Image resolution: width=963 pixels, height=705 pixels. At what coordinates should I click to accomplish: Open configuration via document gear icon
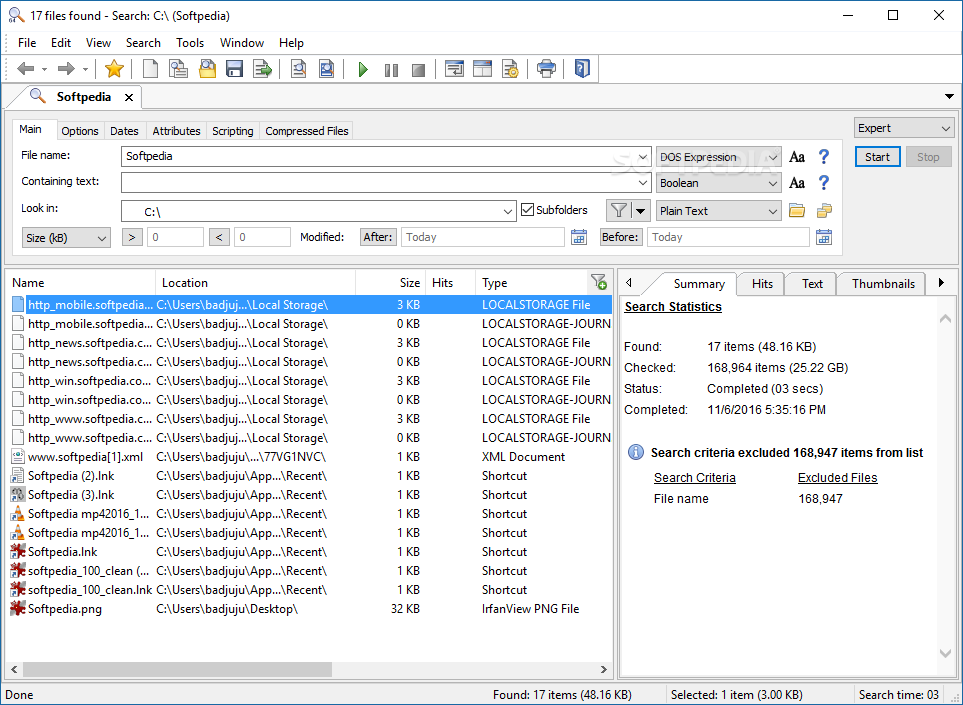click(510, 69)
